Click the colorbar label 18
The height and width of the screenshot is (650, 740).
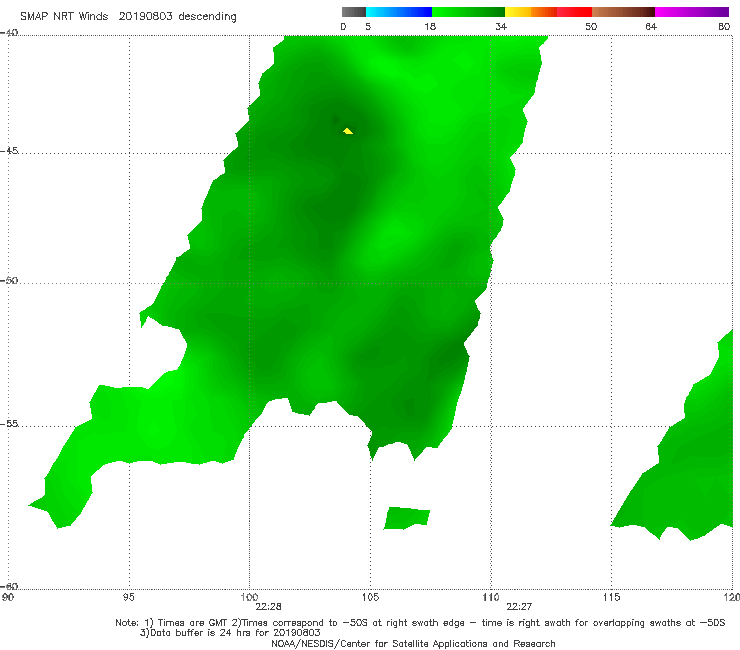tap(430, 26)
